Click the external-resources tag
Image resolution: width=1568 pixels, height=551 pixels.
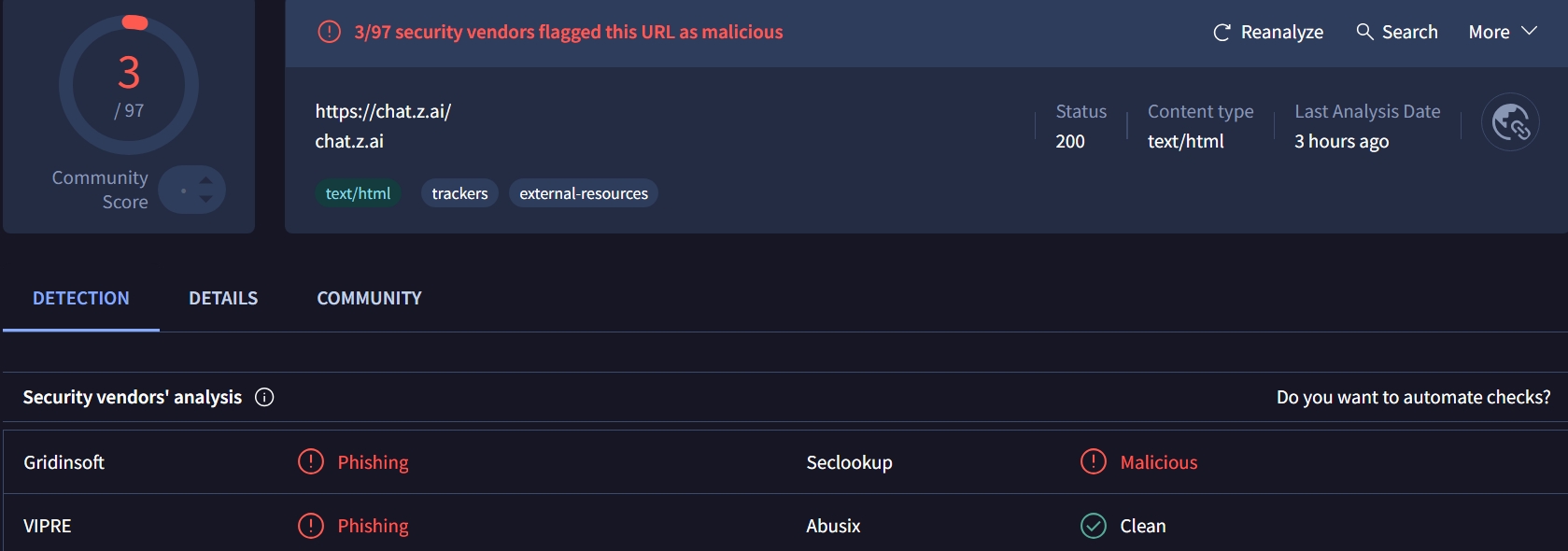(x=584, y=193)
